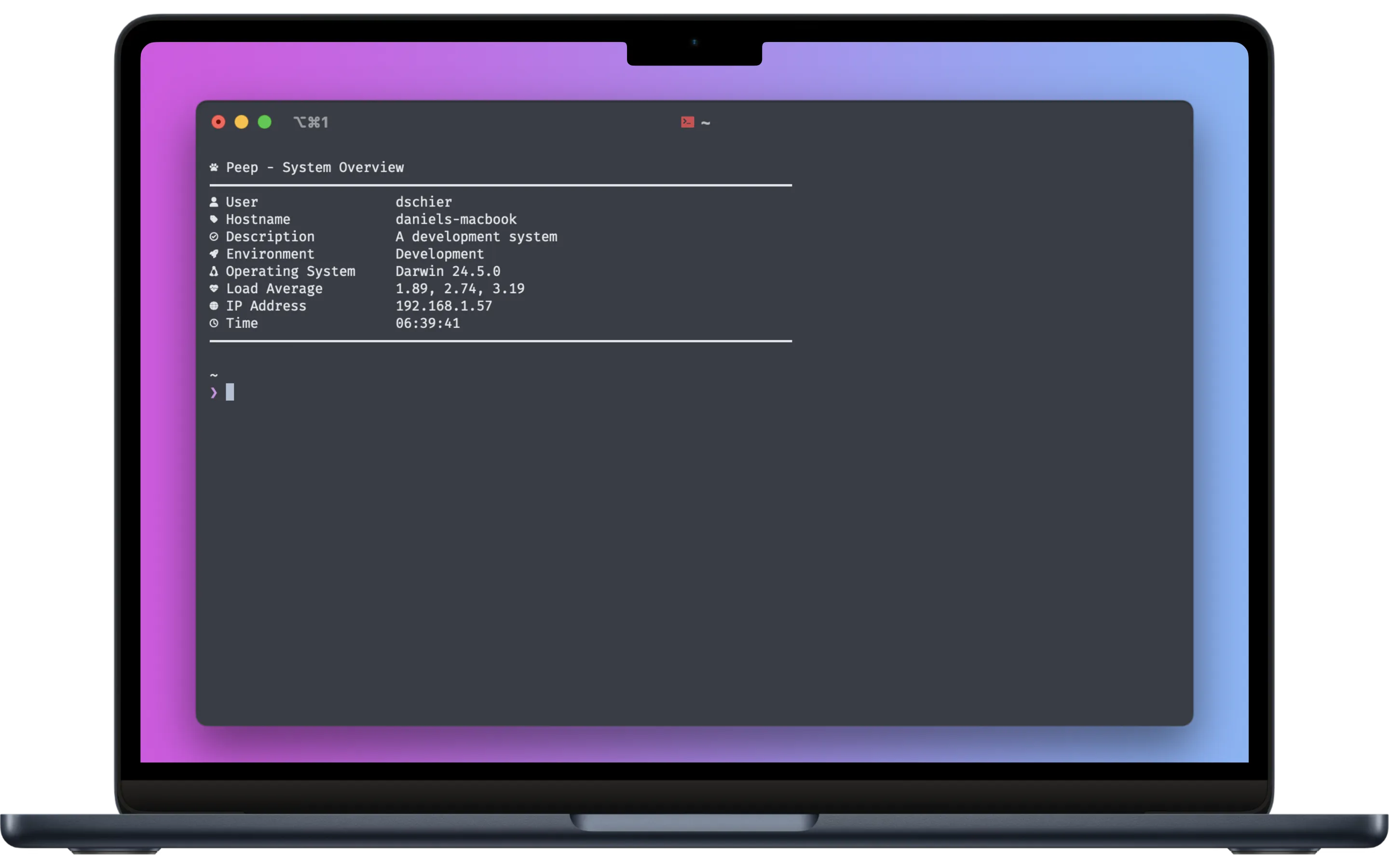
Task: Click the dschier username value
Action: 423,202
